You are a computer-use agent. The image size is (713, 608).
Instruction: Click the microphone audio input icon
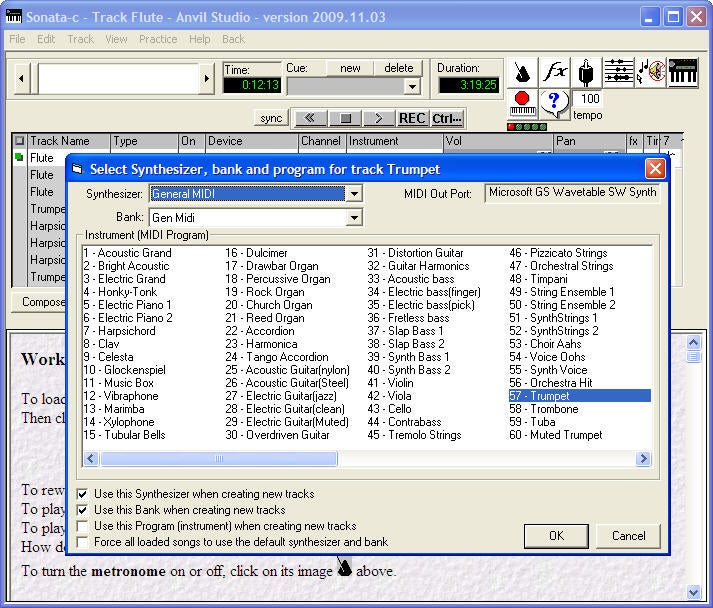click(586, 72)
